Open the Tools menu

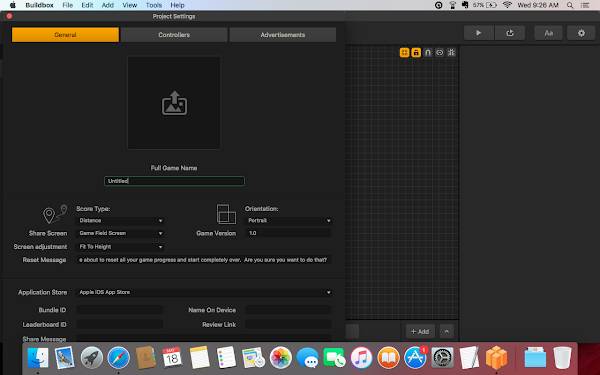click(x=154, y=5)
